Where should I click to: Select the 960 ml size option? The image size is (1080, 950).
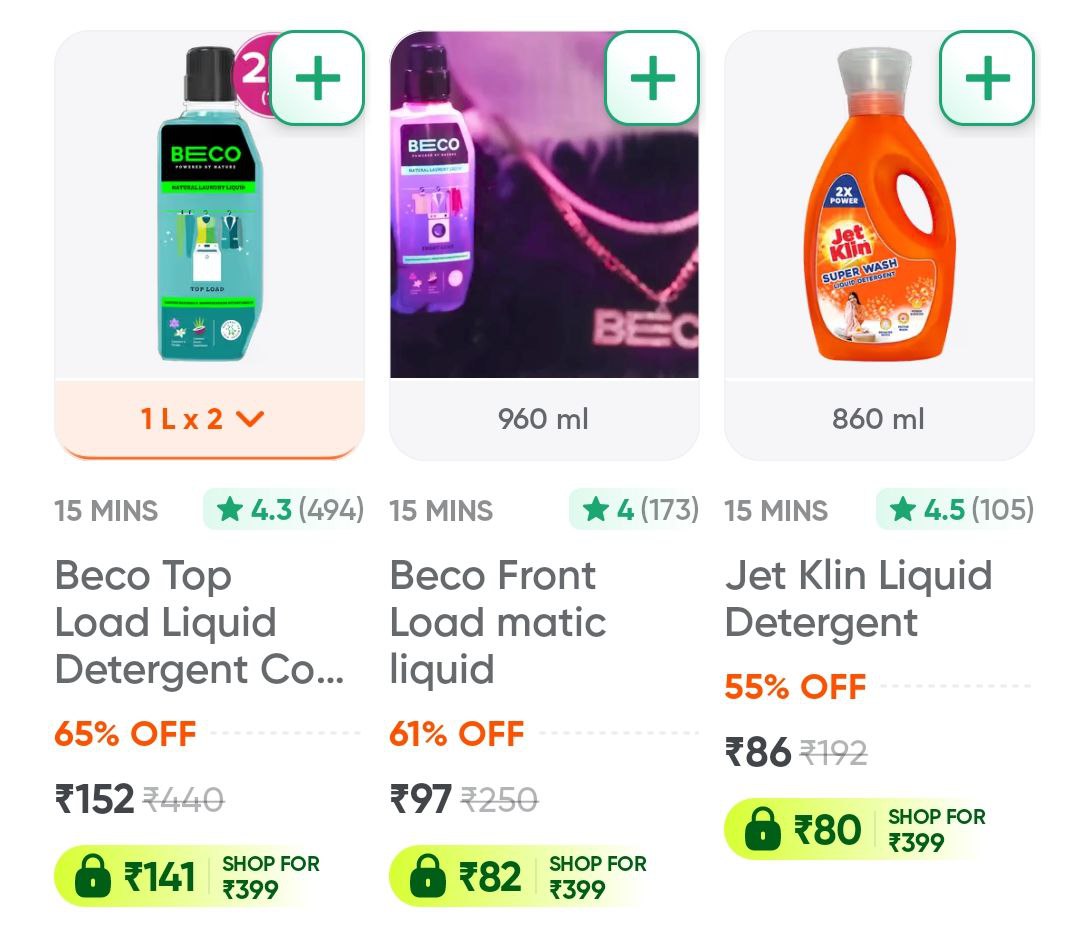point(544,419)
